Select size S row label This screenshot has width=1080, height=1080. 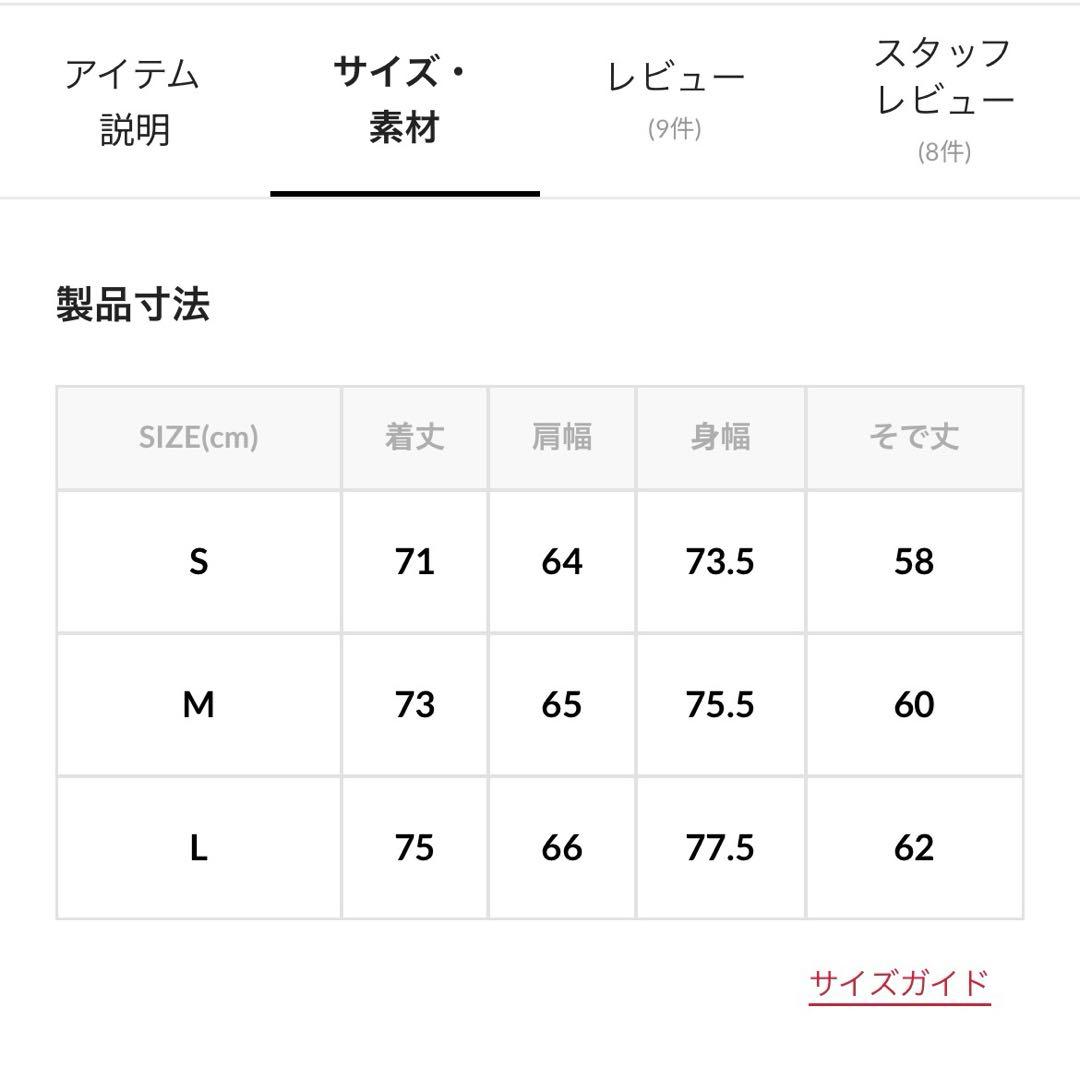(200, 562)
